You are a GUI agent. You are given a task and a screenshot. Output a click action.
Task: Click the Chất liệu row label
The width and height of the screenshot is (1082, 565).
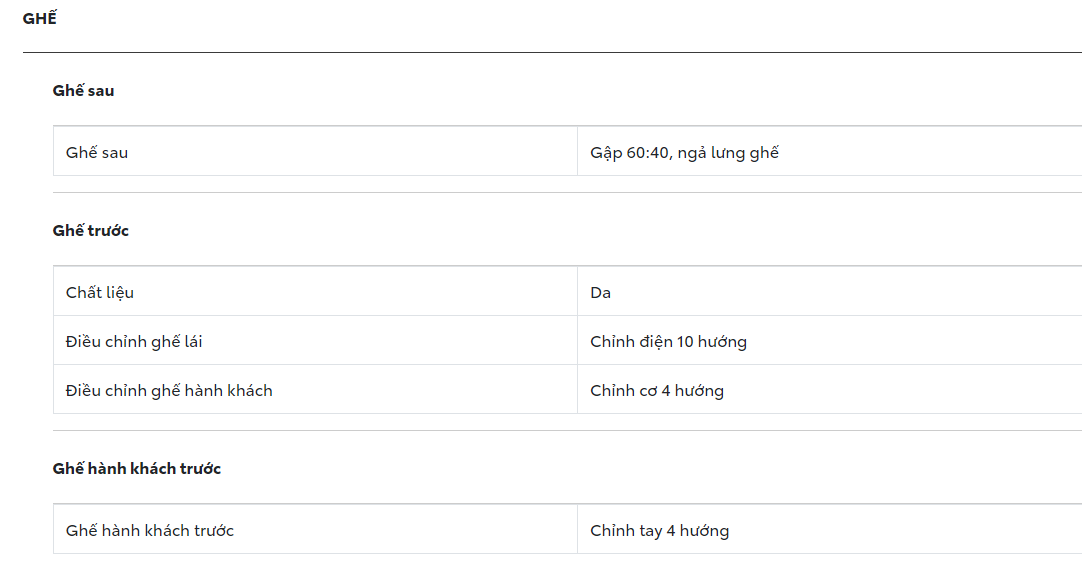click(x=100, y=293)
